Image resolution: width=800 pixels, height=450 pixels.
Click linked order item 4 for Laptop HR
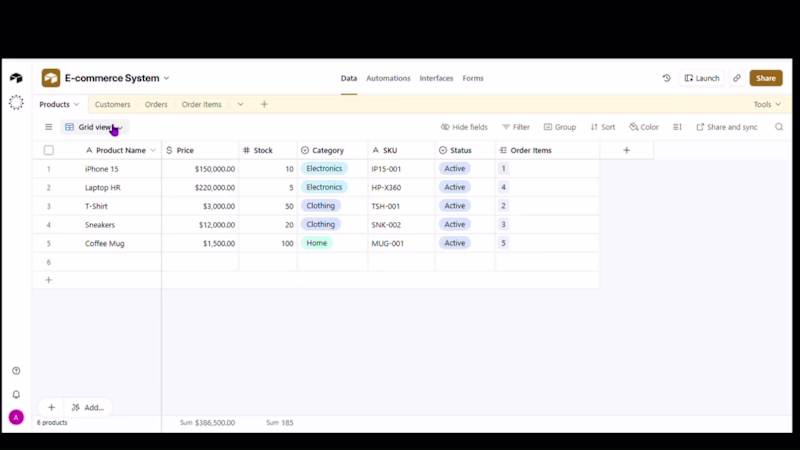[x=503, y=187]
